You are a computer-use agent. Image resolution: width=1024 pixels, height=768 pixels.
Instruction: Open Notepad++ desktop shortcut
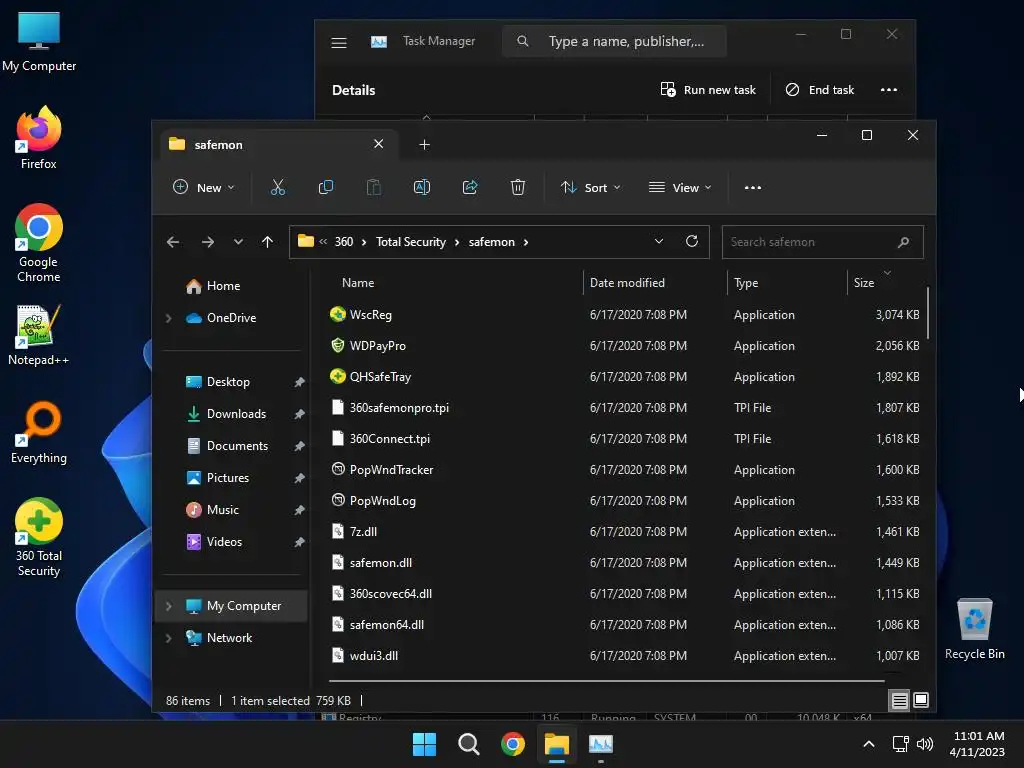pos(39,335)
